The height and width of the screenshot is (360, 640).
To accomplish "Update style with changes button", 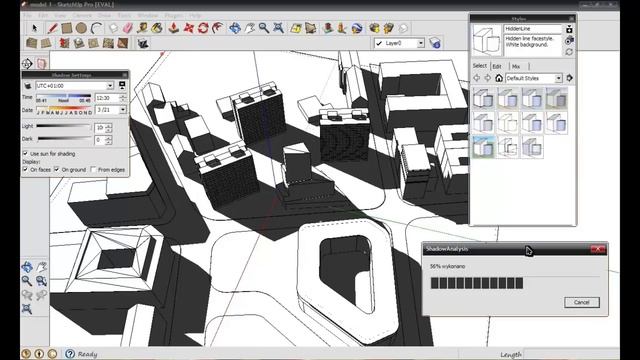I will coord(569,52).
